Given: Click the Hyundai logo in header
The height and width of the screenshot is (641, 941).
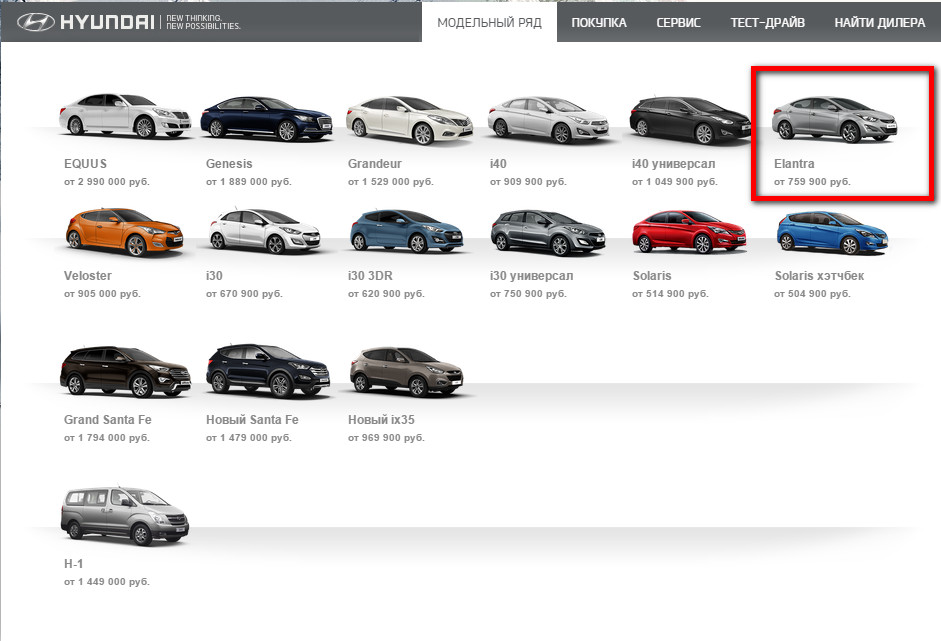Looking at the screenshot, I should (x=86, y=23).
